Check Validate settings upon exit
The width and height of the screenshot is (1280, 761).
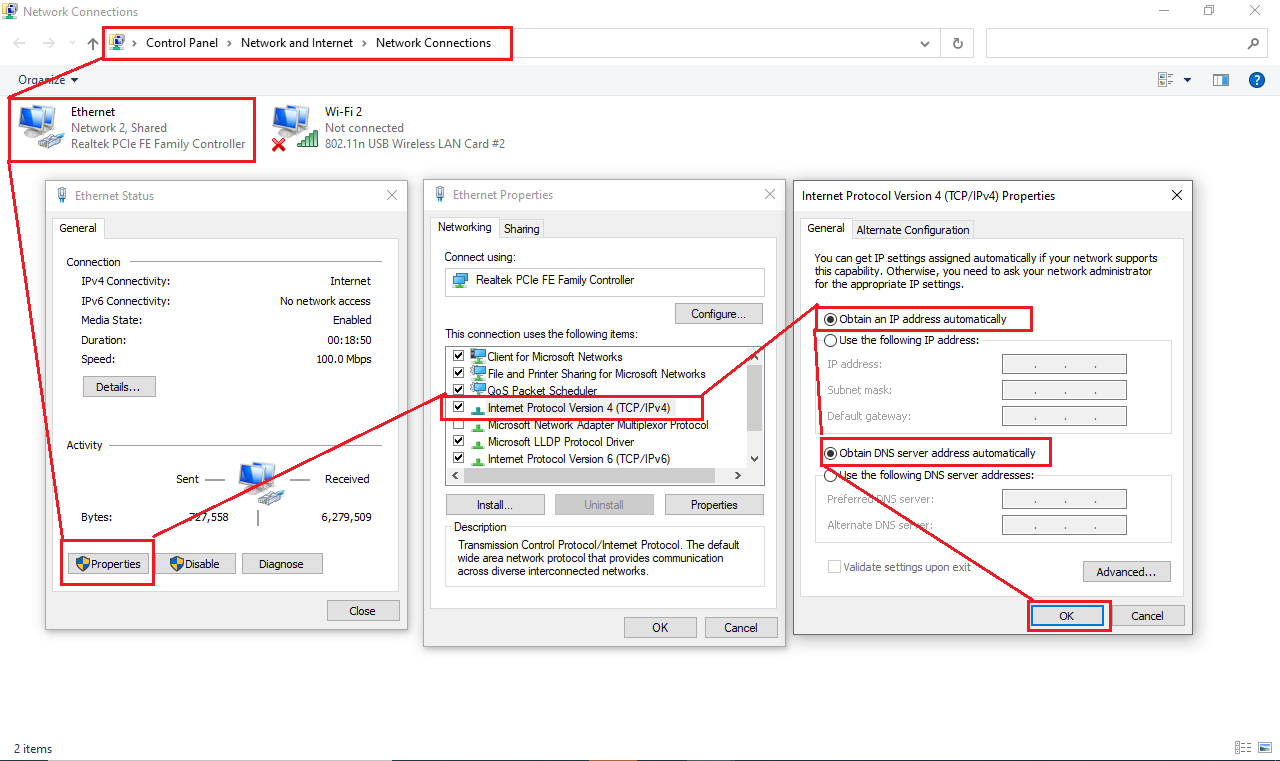tap(834, 567)
